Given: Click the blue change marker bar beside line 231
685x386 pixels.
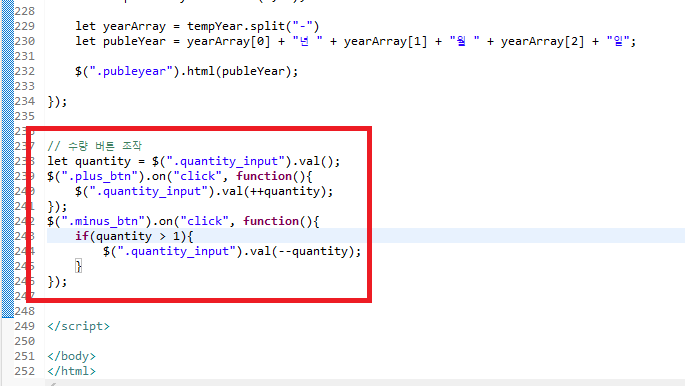Looking at the screenshot, I should (7, 56).
